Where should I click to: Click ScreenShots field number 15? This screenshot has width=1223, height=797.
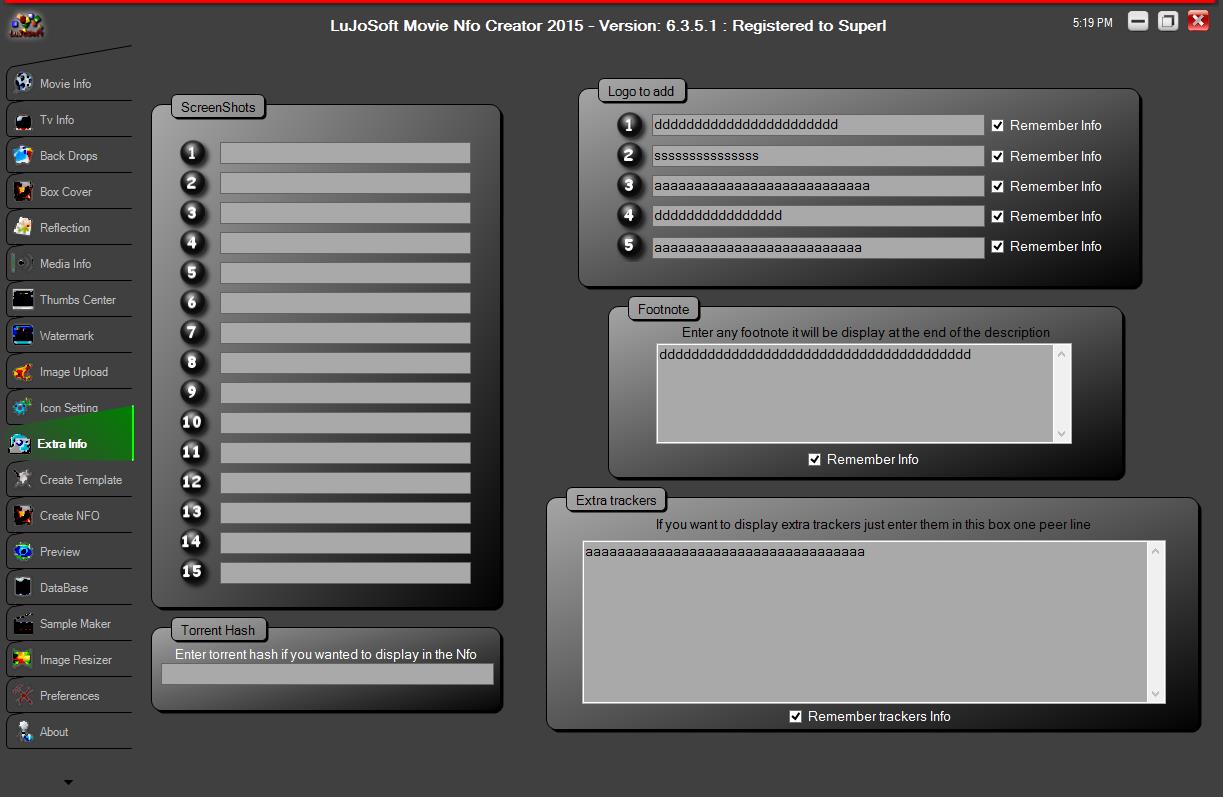pos(345,573)
